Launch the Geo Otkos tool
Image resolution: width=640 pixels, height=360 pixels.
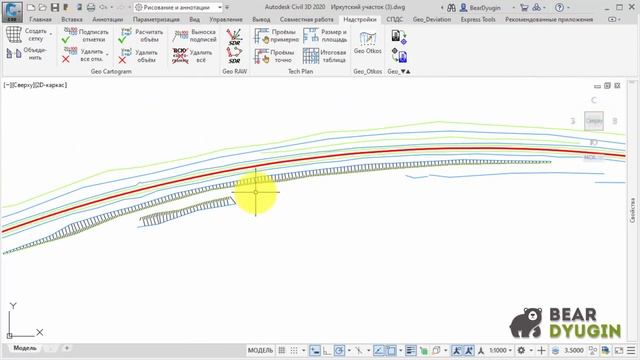click(x=368, y=43)
